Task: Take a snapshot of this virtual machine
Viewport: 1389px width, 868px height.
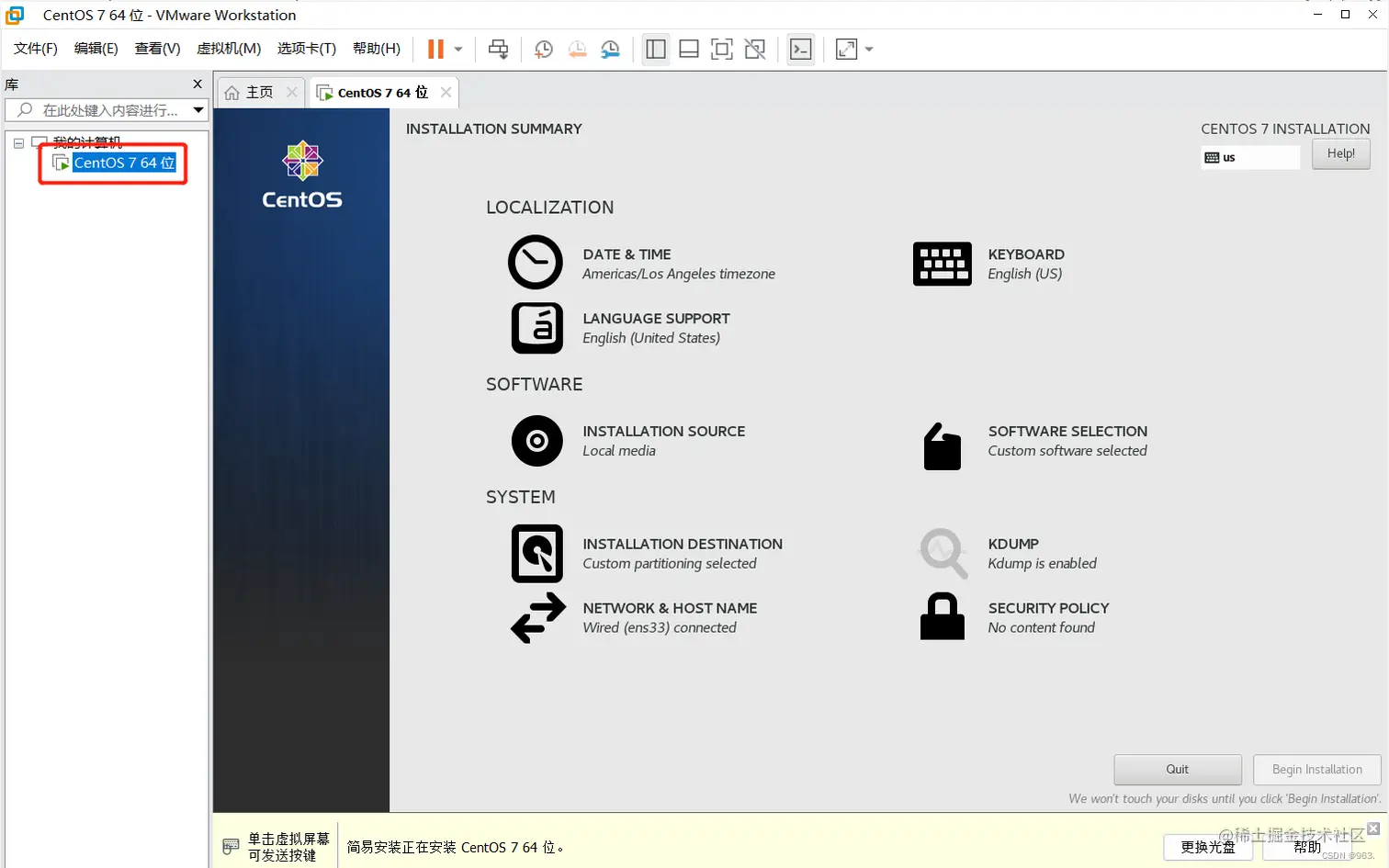Action: click(543, 50)
